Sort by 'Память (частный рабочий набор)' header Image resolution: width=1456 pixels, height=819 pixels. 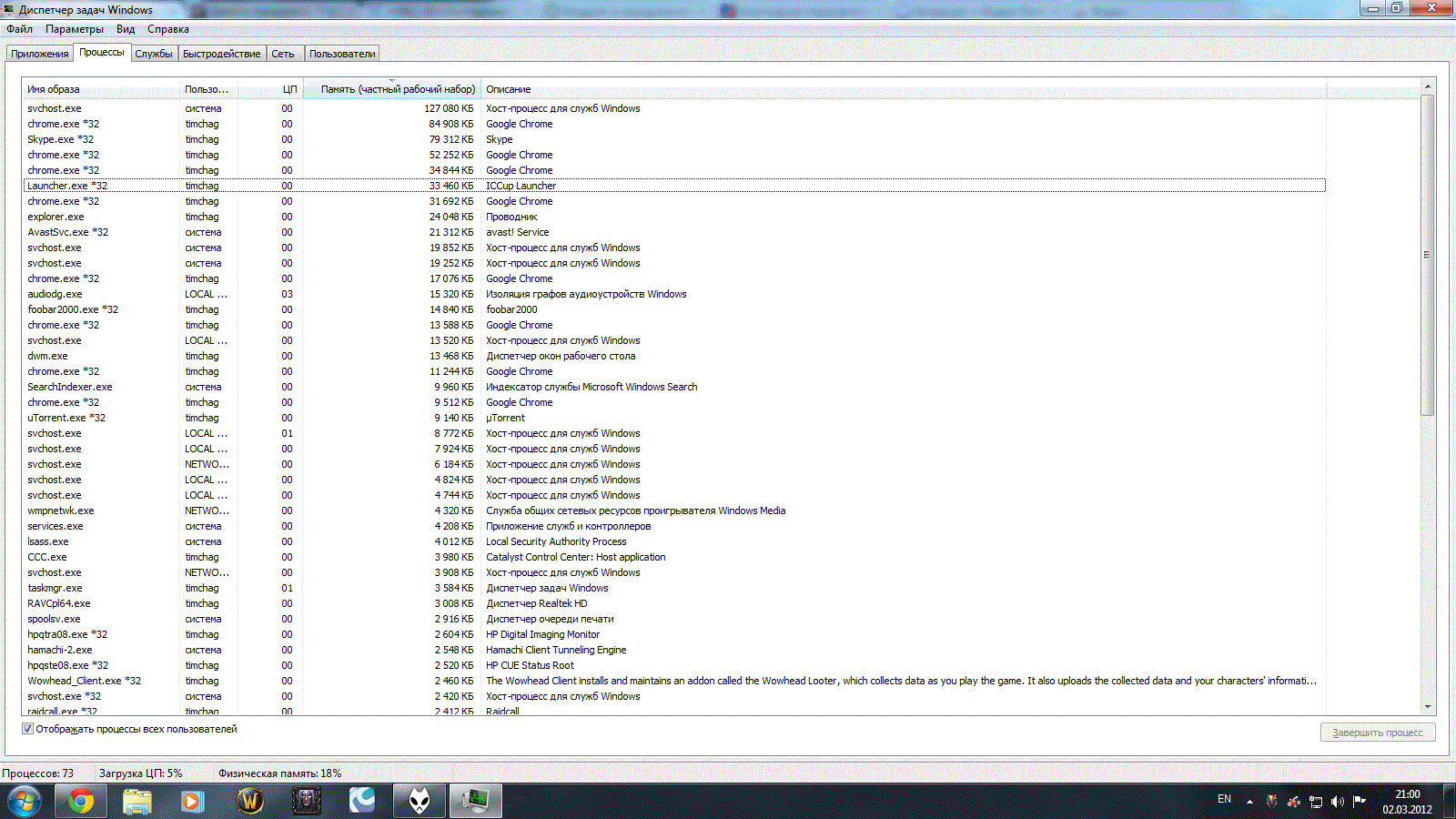[x=391, y=89]
